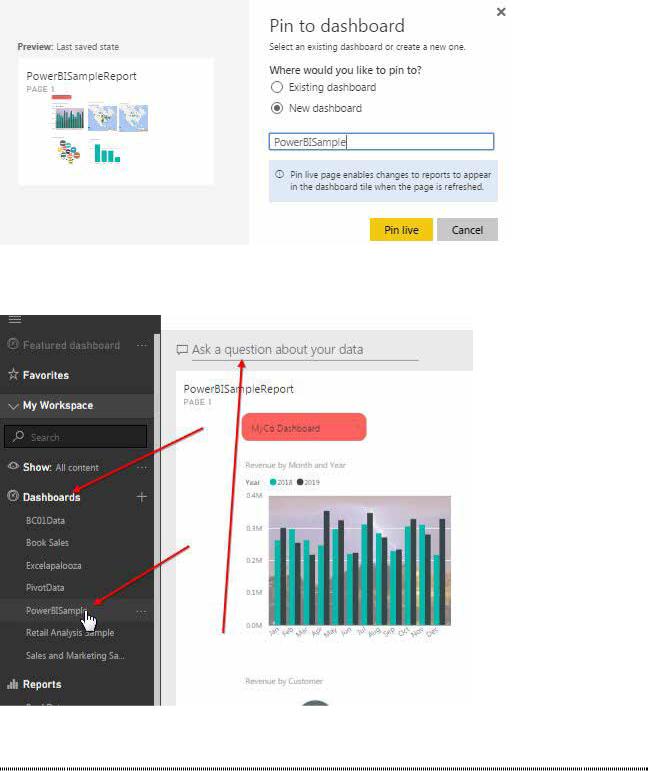Close the Pin to dashboard dialog
This screenshot has width=648, height=771.
click(501, 12)
